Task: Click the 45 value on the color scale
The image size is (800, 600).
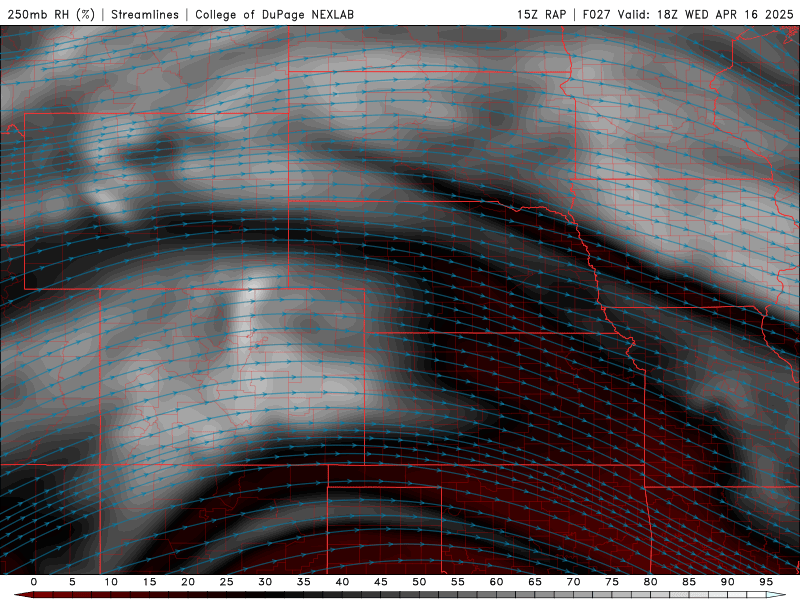Action: click(x=381, y=582)
